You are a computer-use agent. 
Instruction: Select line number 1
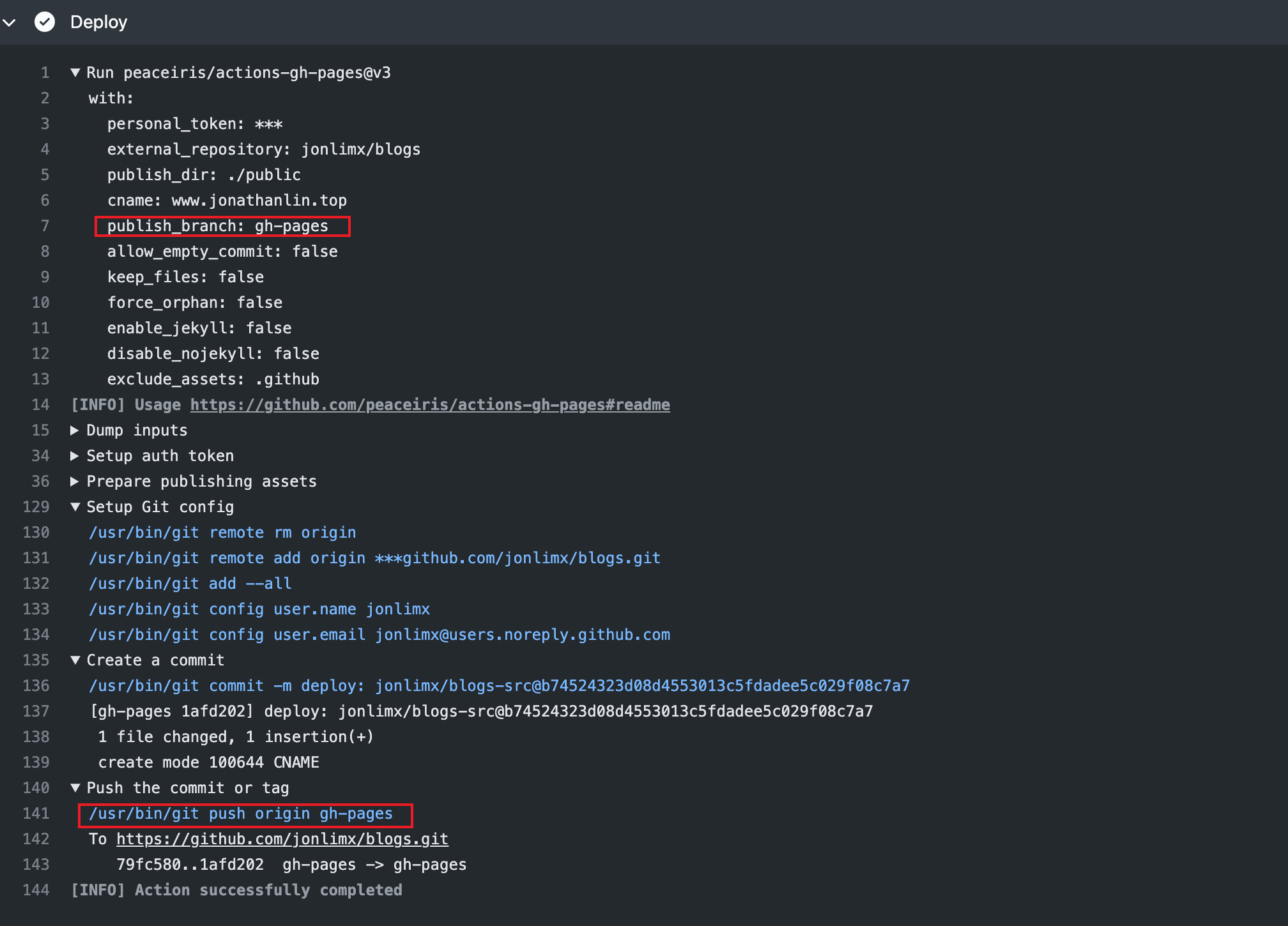click(x=45, y=73)
